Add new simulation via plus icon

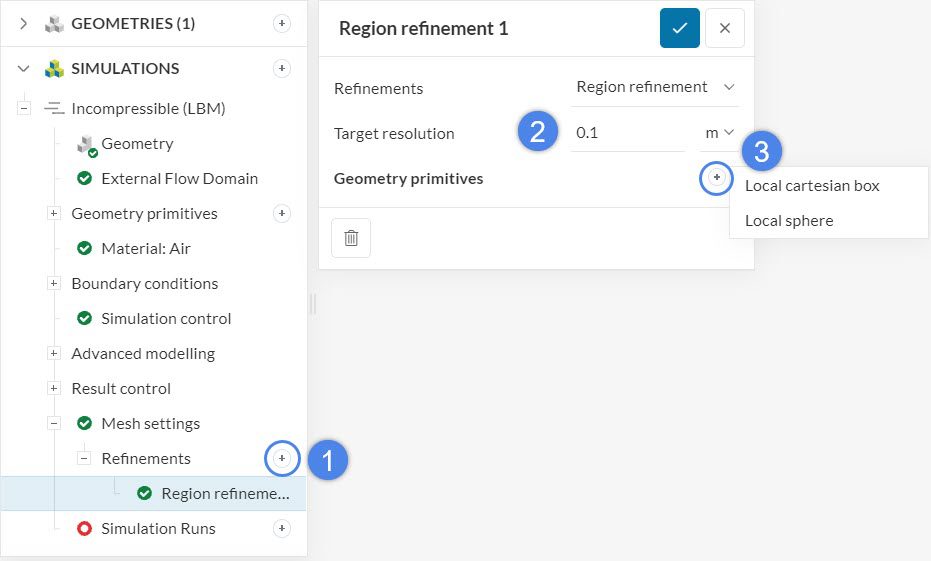point(282,68)
